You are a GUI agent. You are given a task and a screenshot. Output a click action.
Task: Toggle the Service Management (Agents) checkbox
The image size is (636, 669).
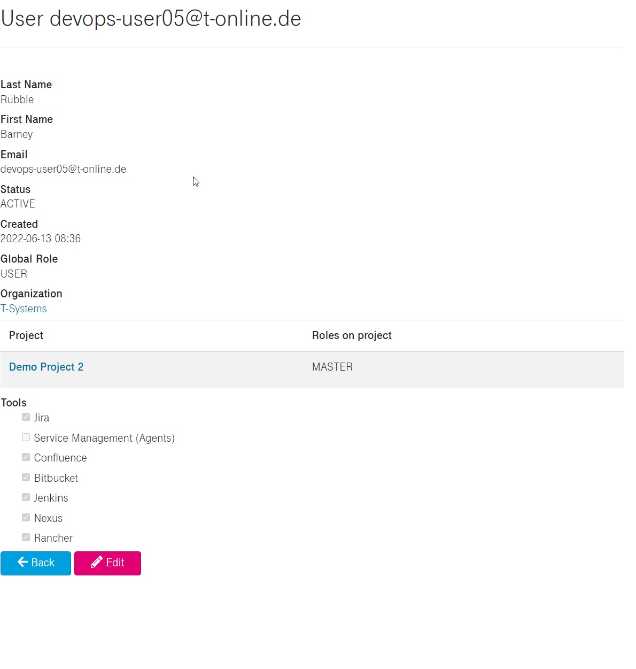click(26, 437)
